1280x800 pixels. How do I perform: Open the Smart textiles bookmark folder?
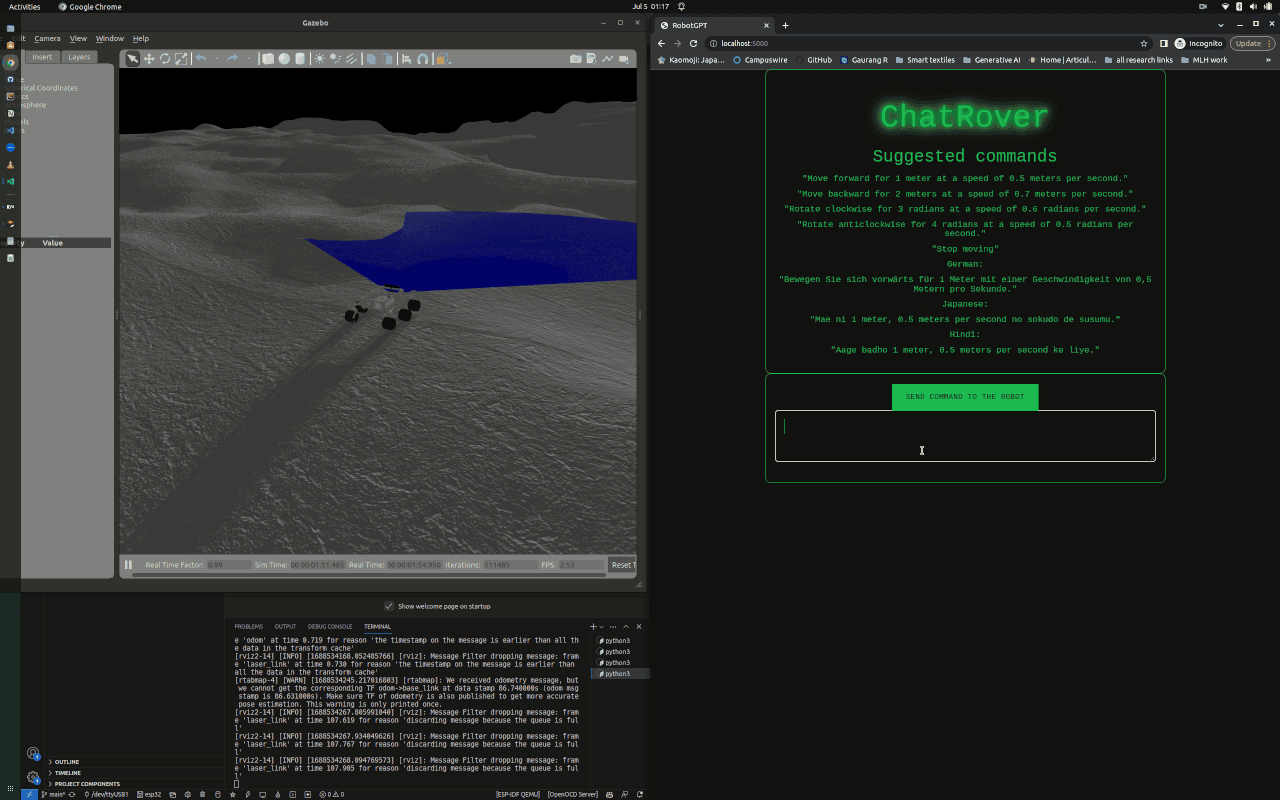pyautogui.click(x=925, y=60)
